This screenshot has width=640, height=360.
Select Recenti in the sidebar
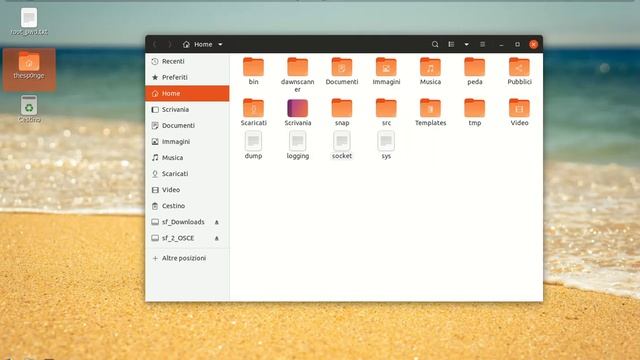pyautogui.click(x=187, y=61)
